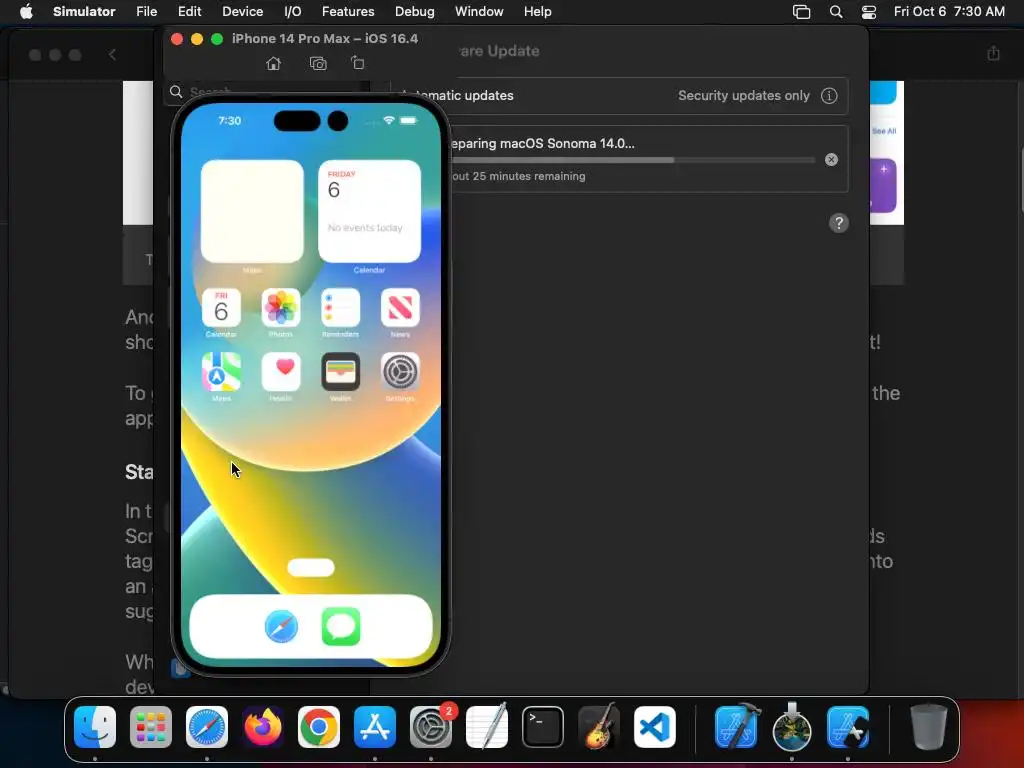The width and height of the screenshot is (1024, 768).
Task: Open System Settings from the Dock
Action: point(431,727)
